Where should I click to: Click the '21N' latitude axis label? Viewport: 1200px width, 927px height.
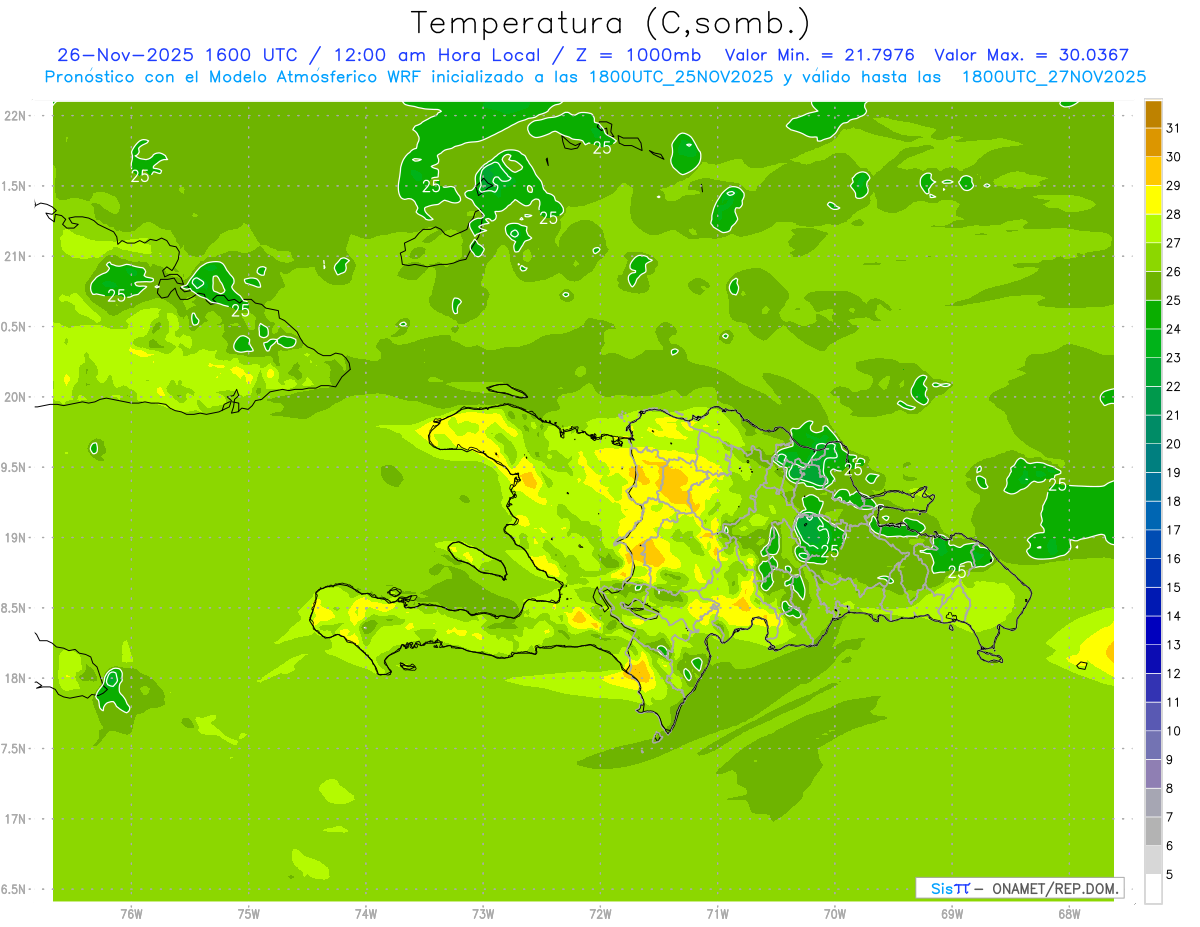(x=15, y=257)
